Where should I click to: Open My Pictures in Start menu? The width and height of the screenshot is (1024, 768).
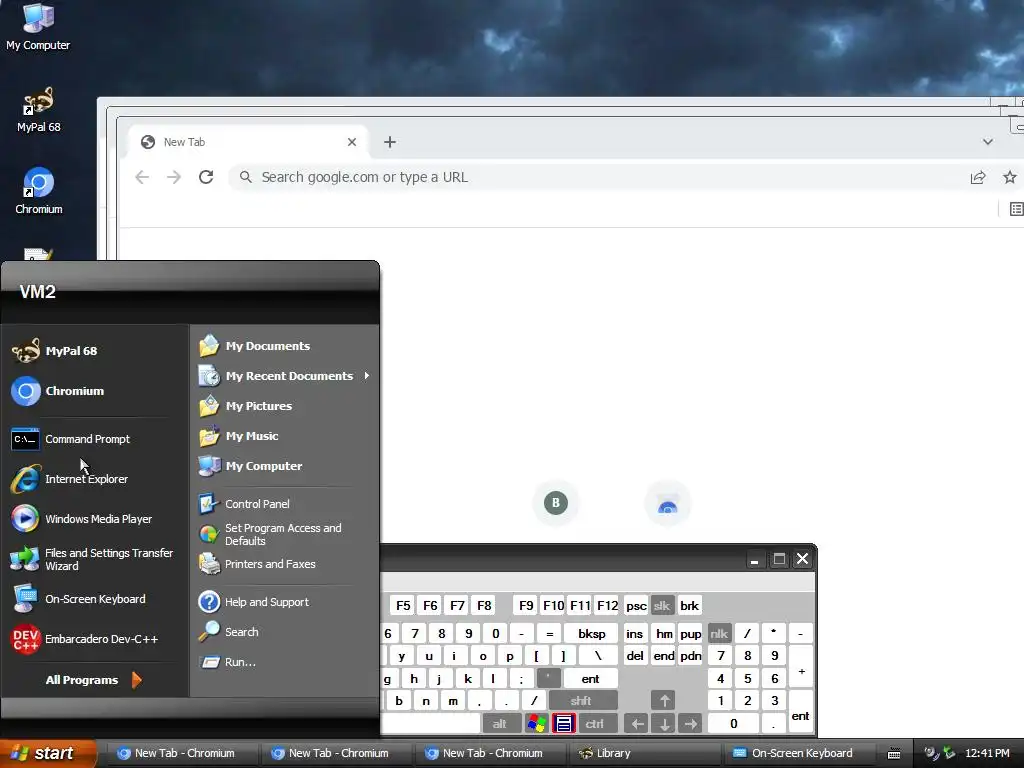click(x=245, y=406)
